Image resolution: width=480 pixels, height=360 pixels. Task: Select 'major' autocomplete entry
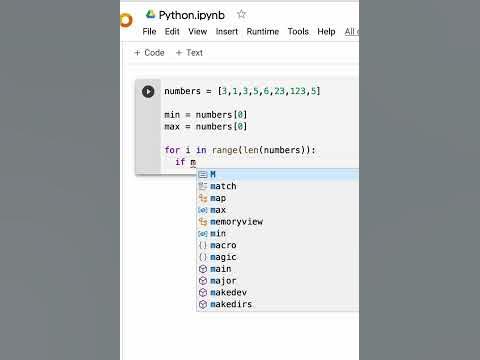[278, 281]
